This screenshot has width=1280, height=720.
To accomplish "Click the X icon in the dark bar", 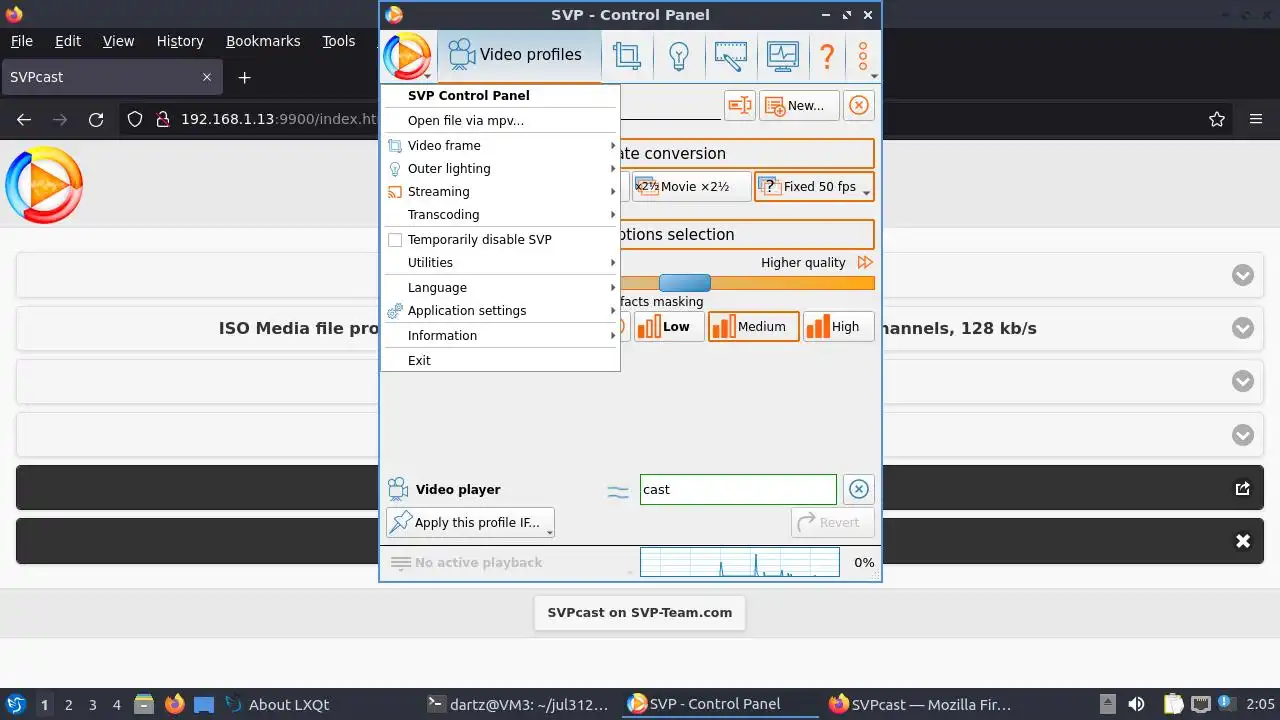I will tap(1243, 541).
